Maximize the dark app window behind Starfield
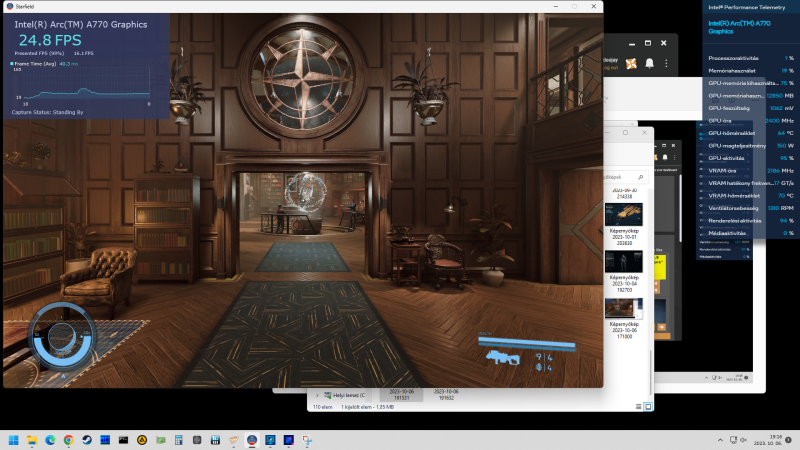 coord(647,43)
